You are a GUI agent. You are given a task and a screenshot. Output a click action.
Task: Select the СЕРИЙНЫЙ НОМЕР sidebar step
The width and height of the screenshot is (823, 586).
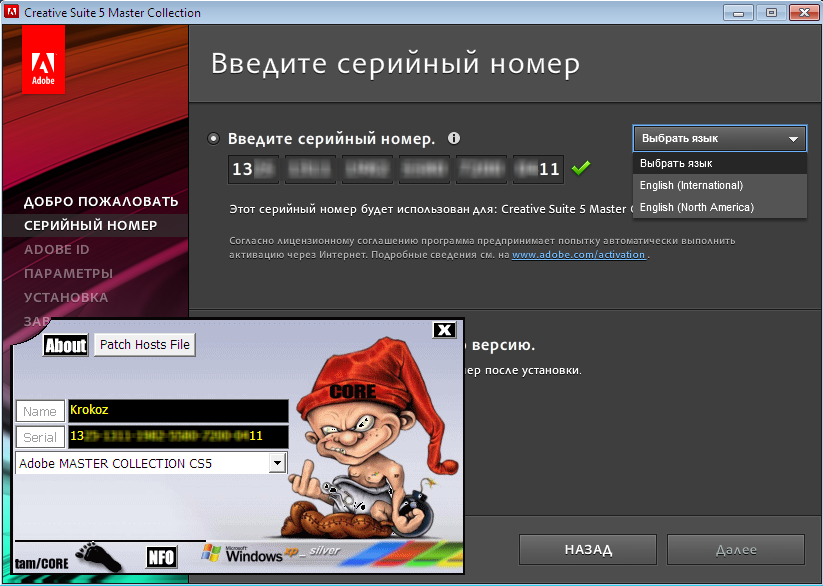click(90, 225)
